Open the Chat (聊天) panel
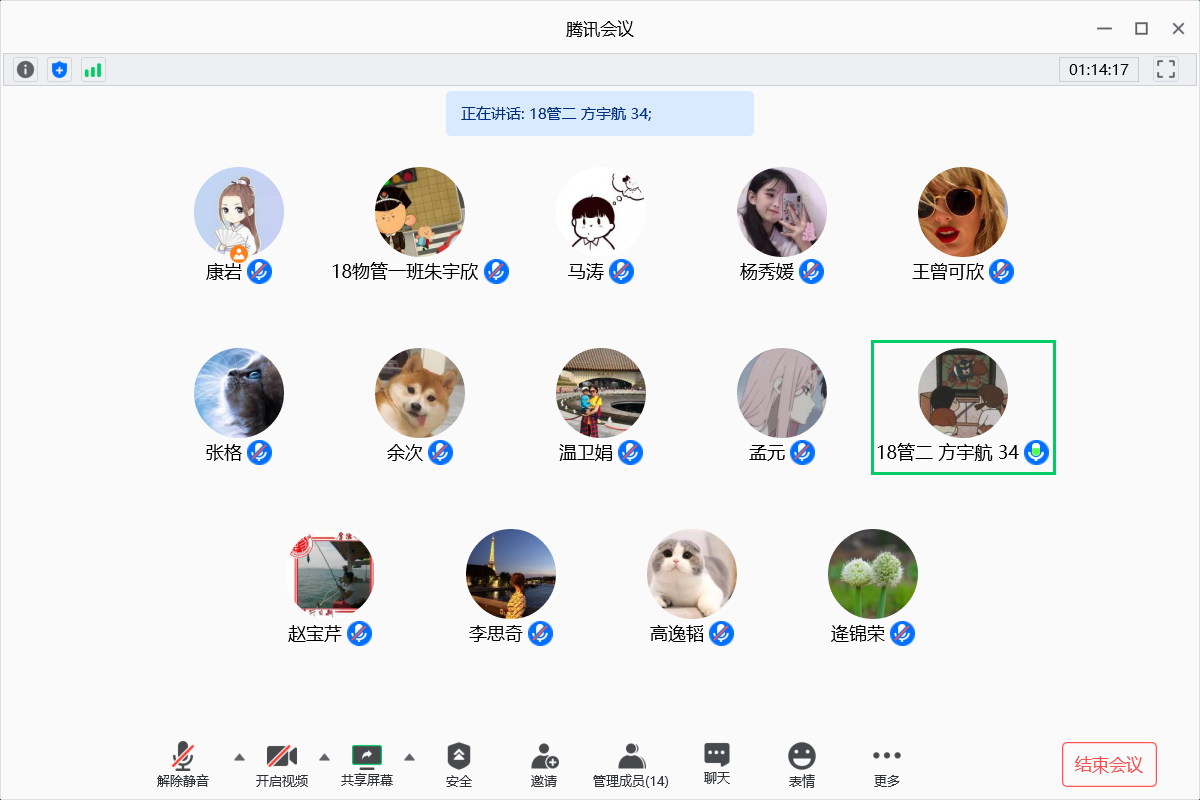This screenshot has width=1200, height=800. [716, 765]
